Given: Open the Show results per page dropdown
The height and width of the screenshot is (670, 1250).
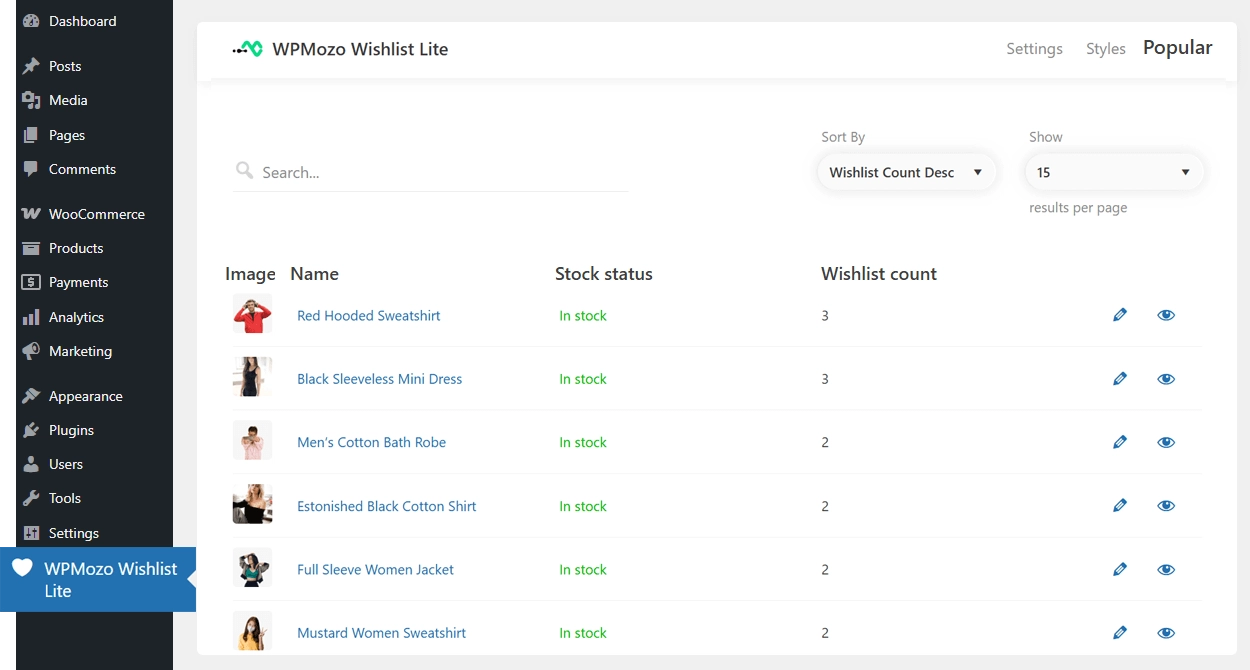Looking at the screenshot, I should coord(1115,172).
